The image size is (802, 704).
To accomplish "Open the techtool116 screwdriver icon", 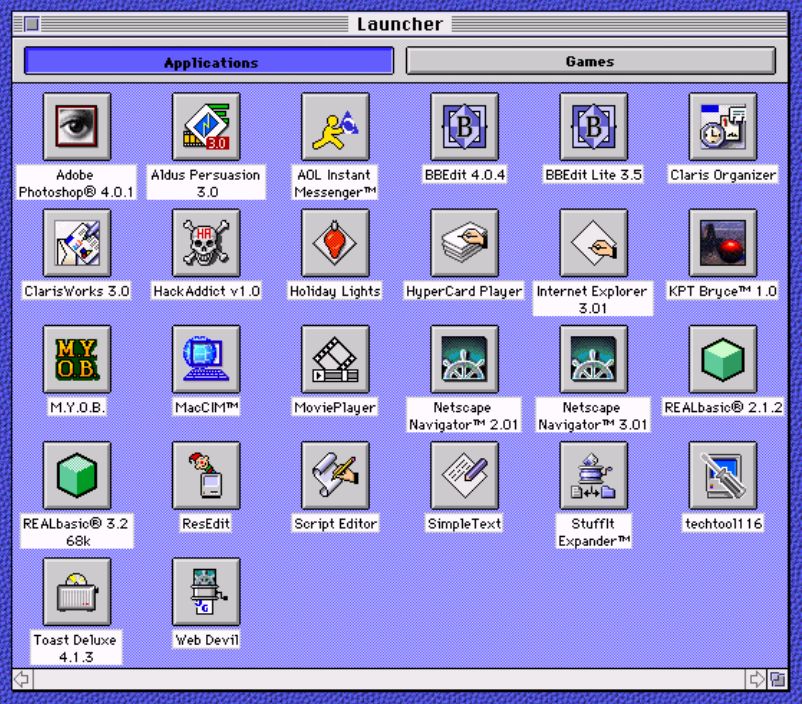I will coord(723,475).
